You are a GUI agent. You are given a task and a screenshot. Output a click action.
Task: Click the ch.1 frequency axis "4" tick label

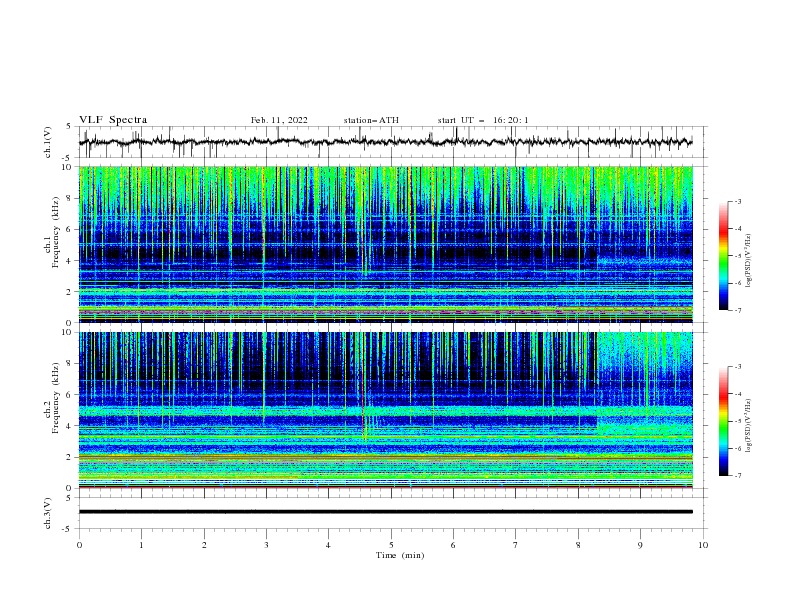(x=71, y=261)
